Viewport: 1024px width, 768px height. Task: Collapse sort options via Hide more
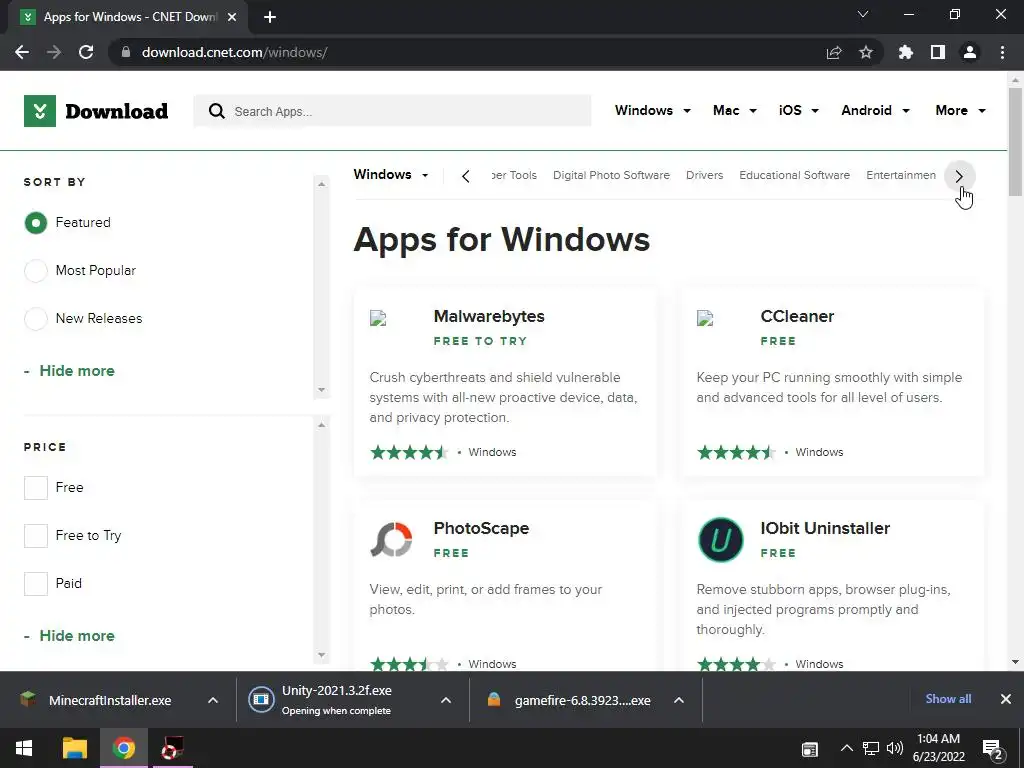tap(77, 371)
